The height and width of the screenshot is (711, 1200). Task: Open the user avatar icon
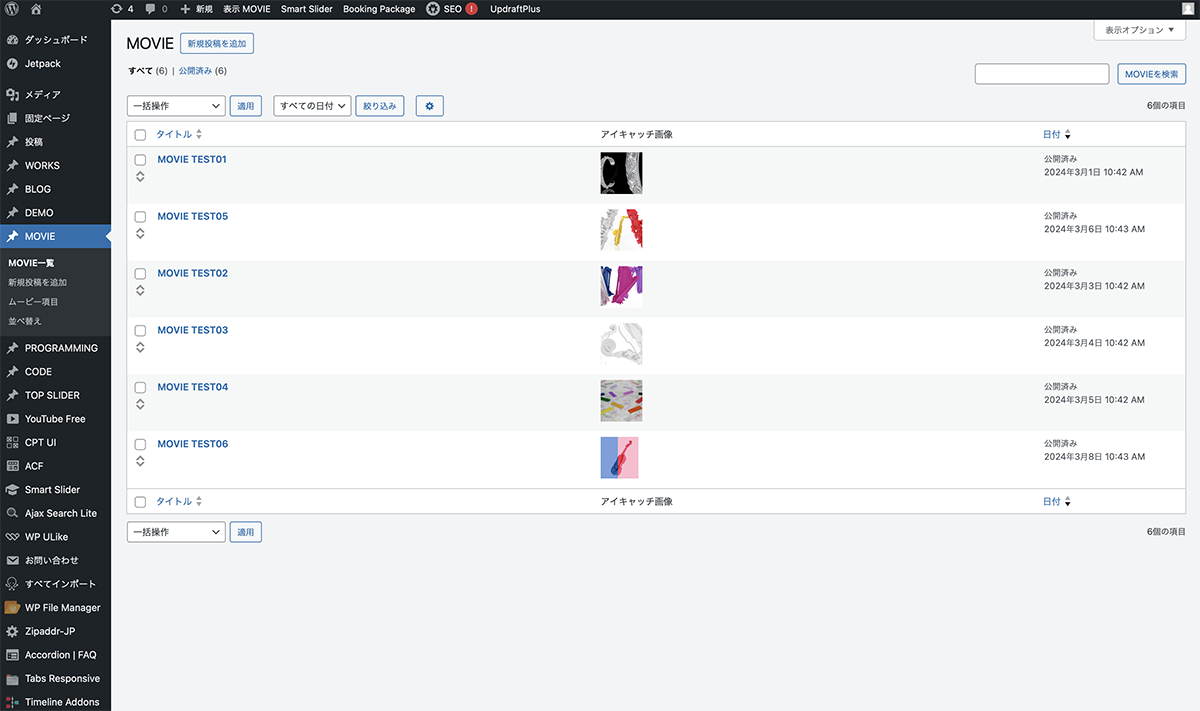(x=1187, y=9)
